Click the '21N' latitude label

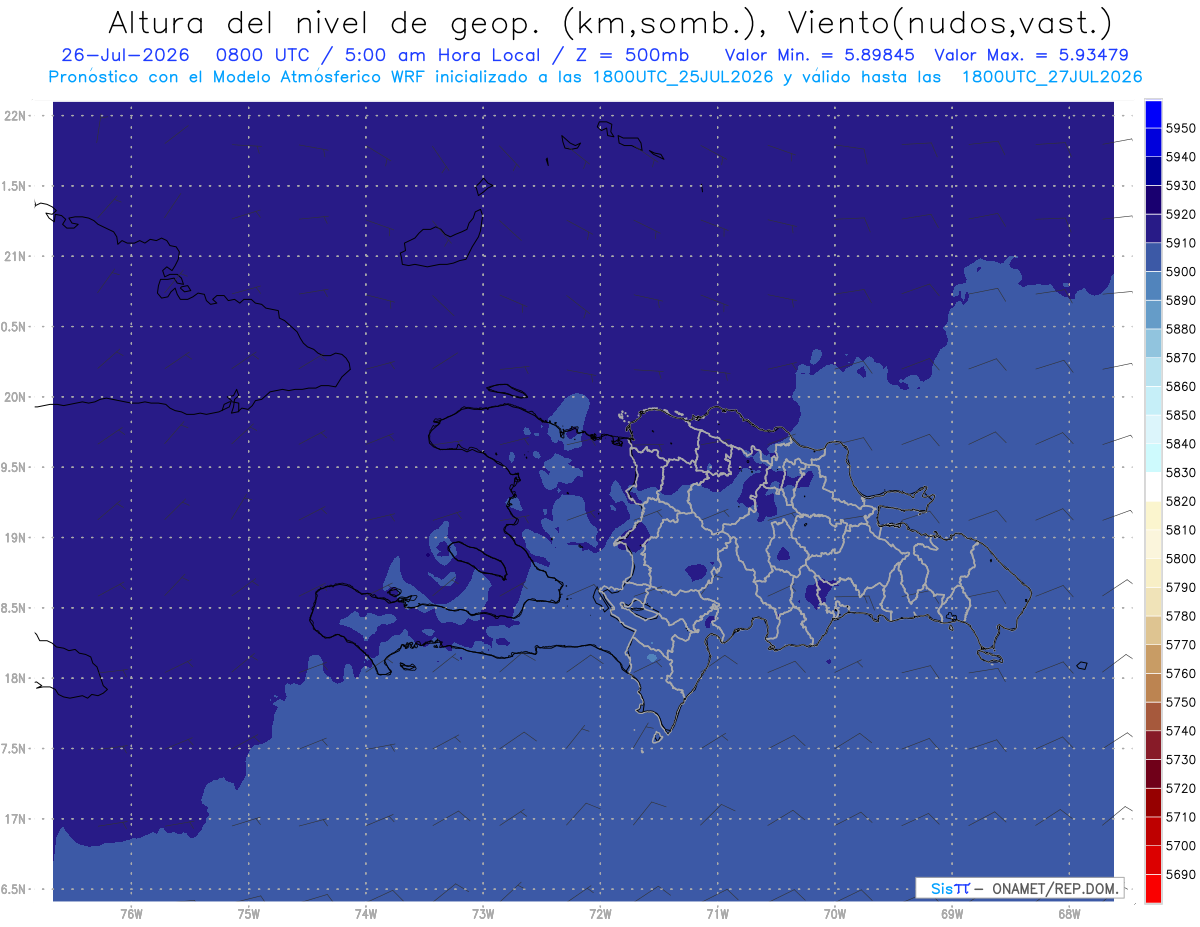point(16,256)
